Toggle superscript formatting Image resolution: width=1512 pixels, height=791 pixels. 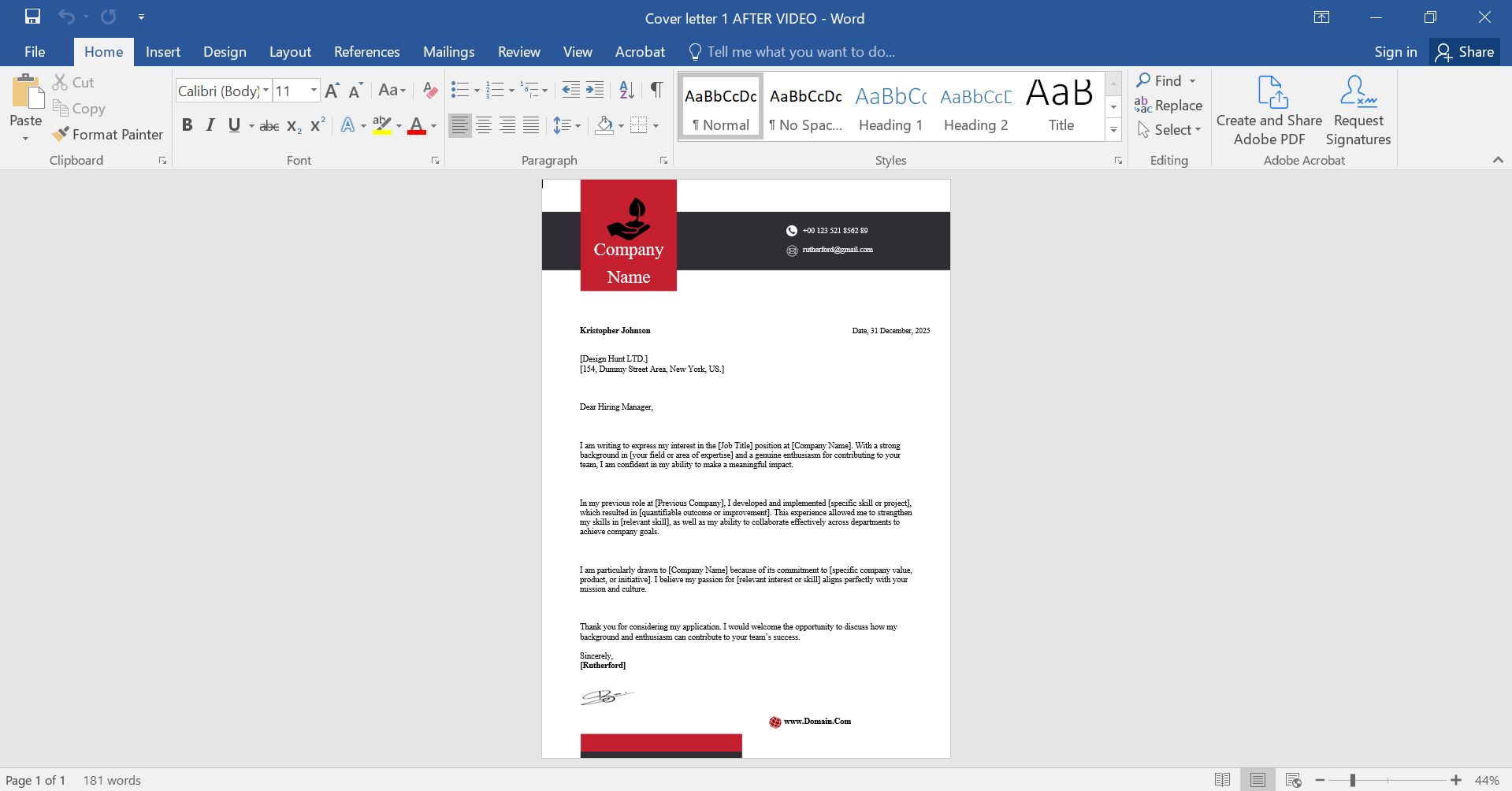click(x=317, y=124)
